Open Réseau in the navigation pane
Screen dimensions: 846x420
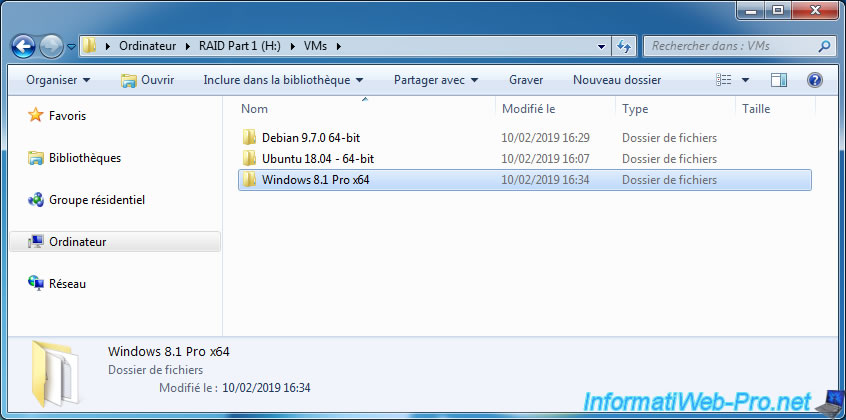pyautogui.click(x=67, y=283)
